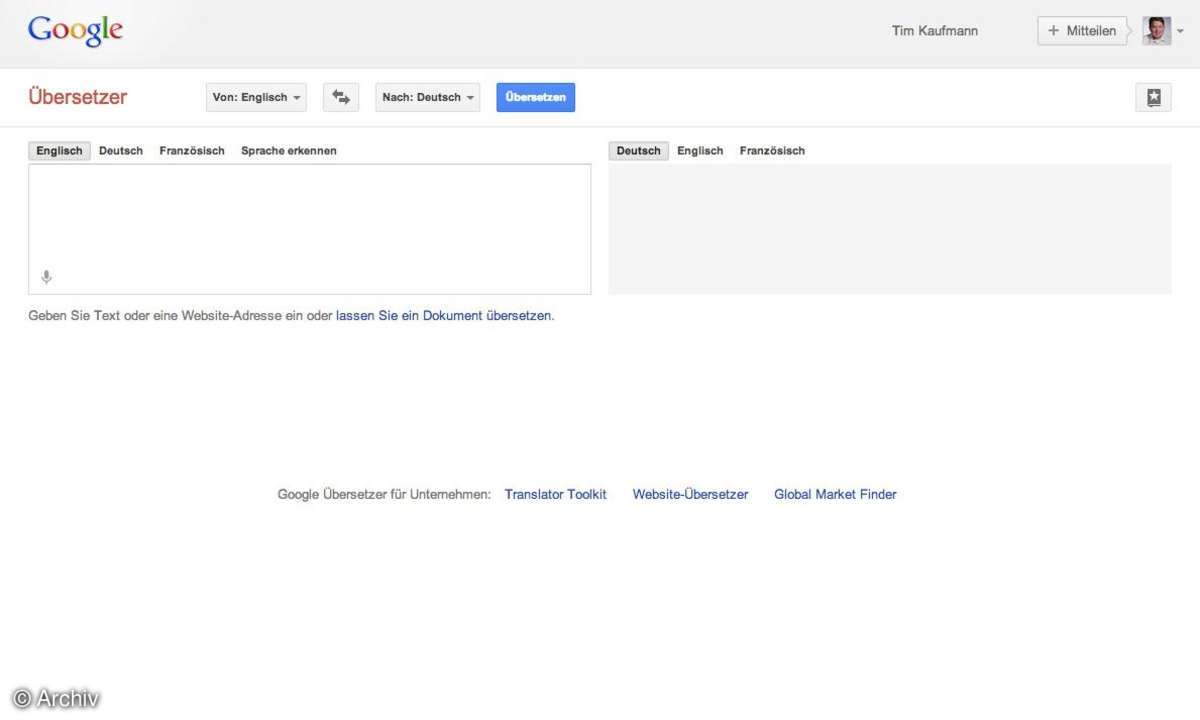Select Deutsch as target language tab
Viewport: 1200px width, 720px height.
point(639,151)
